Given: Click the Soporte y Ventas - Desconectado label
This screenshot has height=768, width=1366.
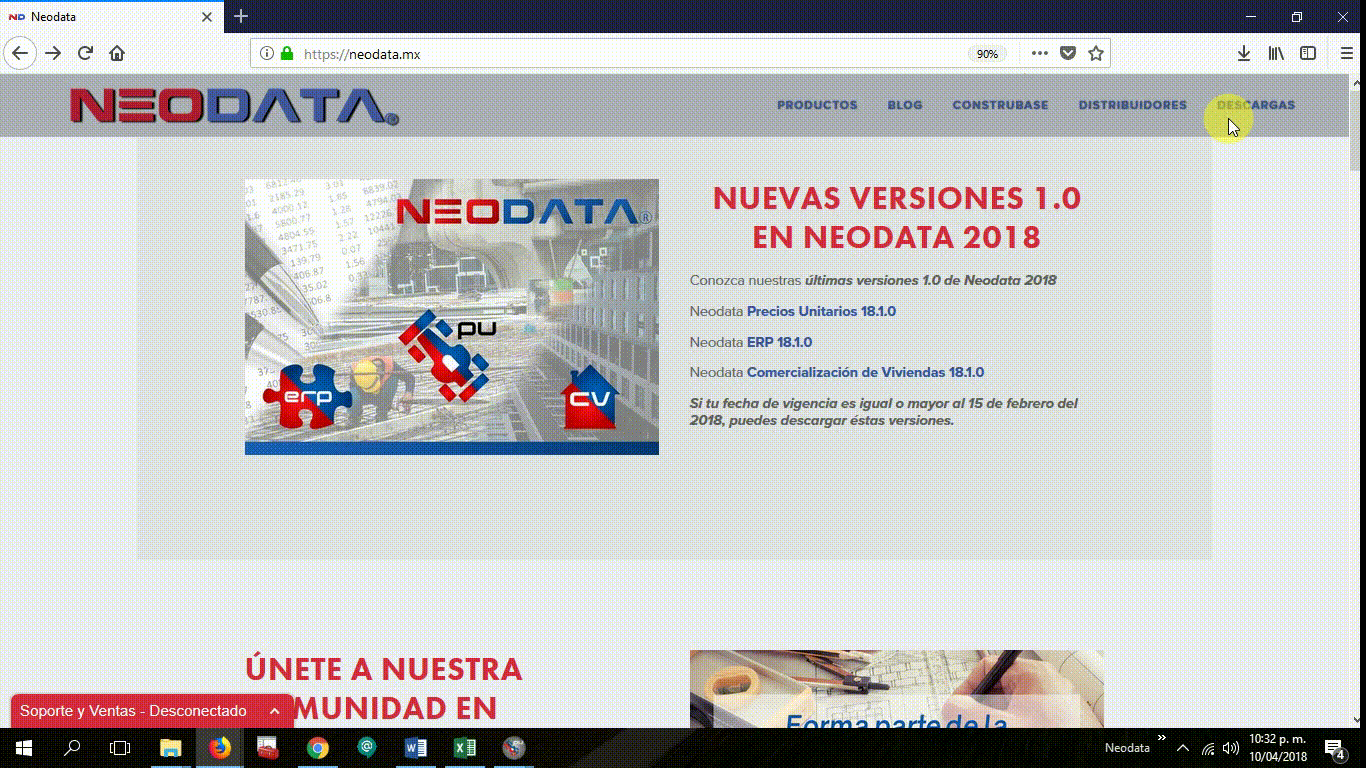Looking at the screenshot, I should (133, 711).
